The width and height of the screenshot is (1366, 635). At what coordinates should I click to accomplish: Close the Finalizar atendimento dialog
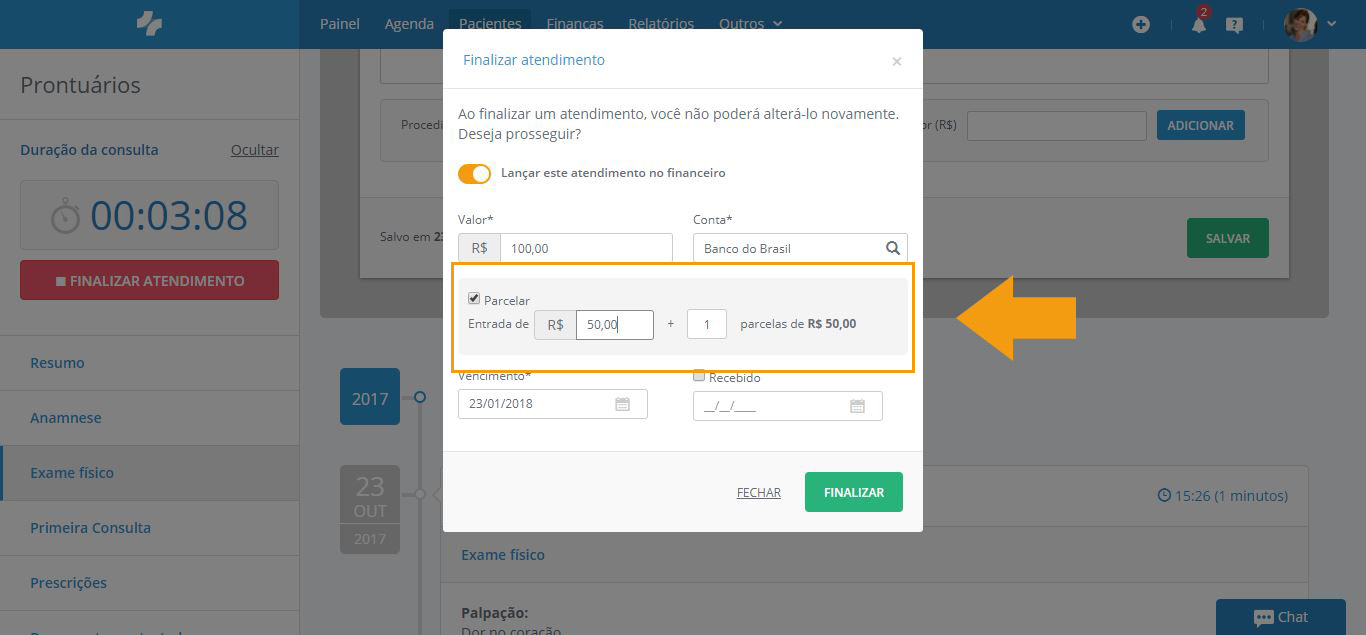point(896,61)
